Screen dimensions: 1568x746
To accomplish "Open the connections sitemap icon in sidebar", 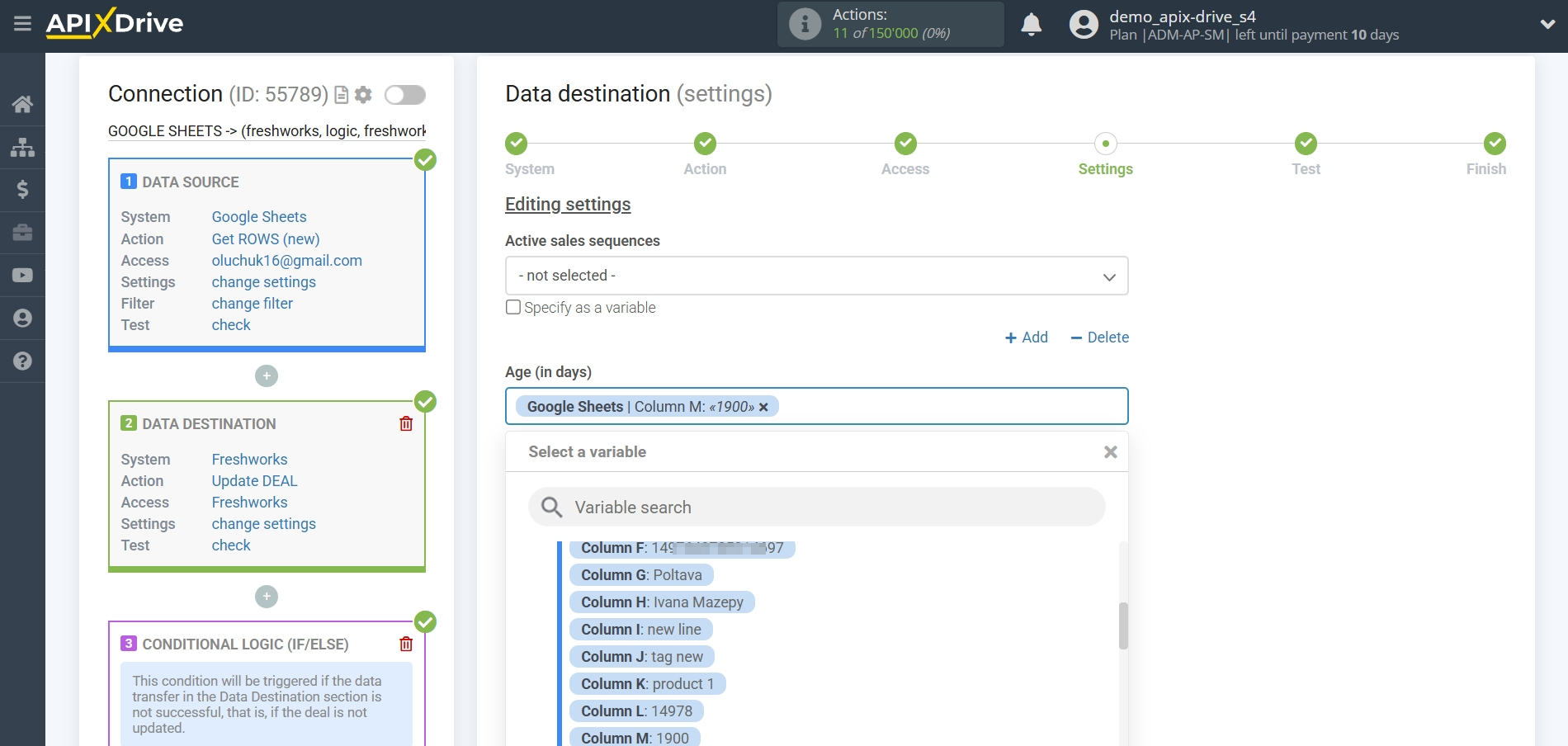I will (x=22, y=147).
